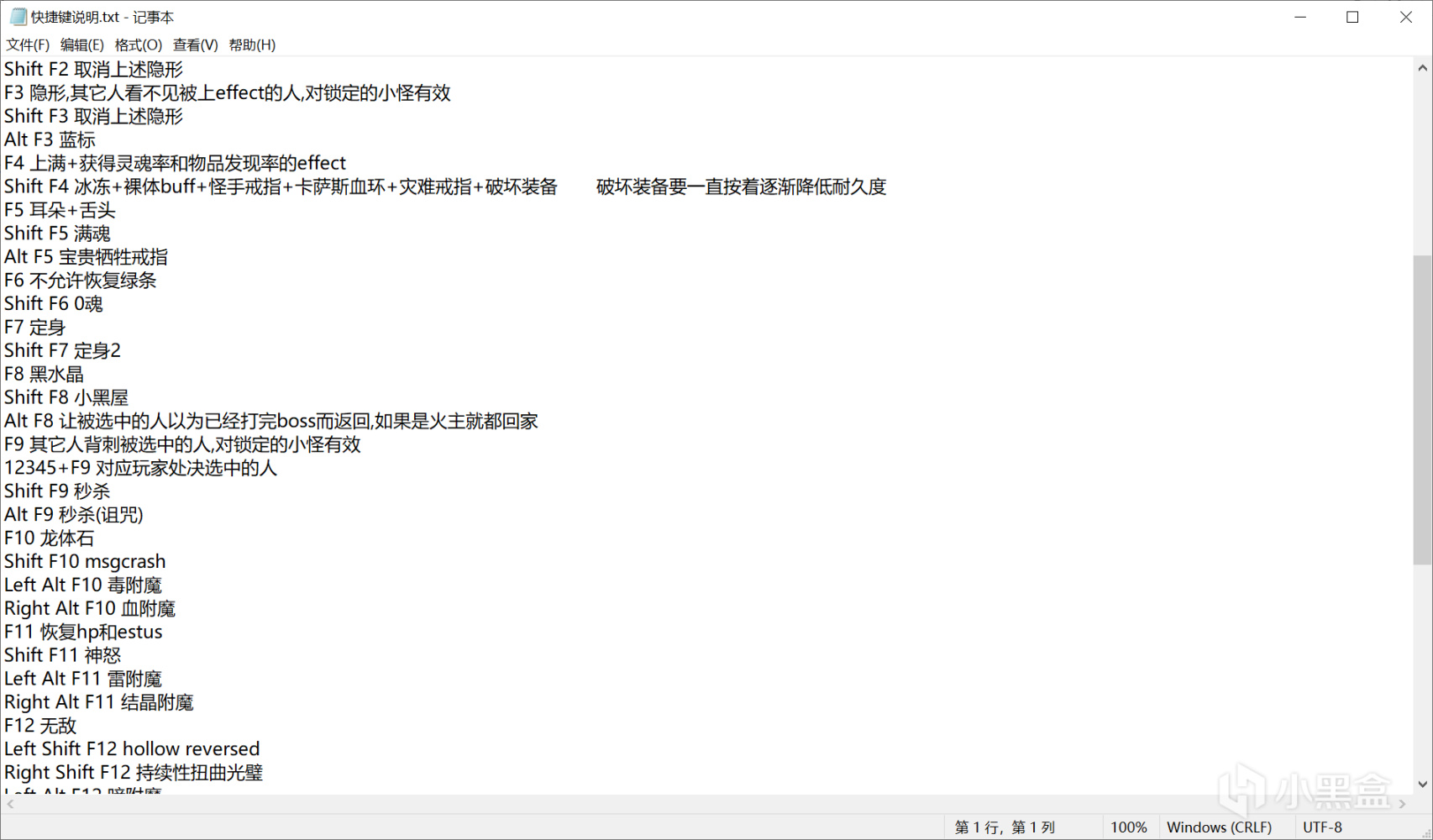Click the line 'F7 定身'
This screenshot has width=1433, height=840.
(x=34, y=328)
